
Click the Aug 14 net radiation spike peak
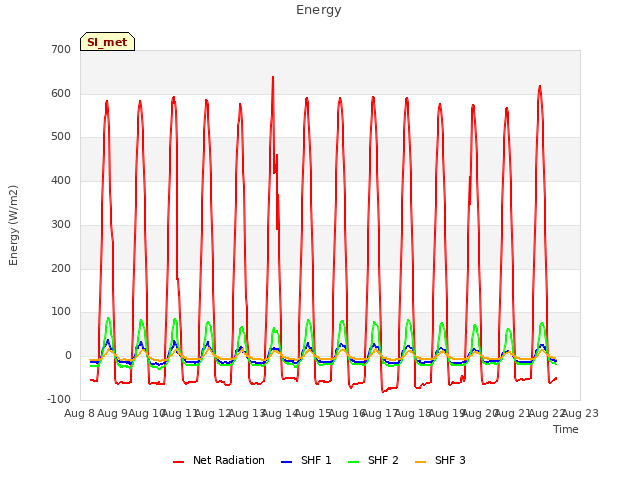coord(273,77)
